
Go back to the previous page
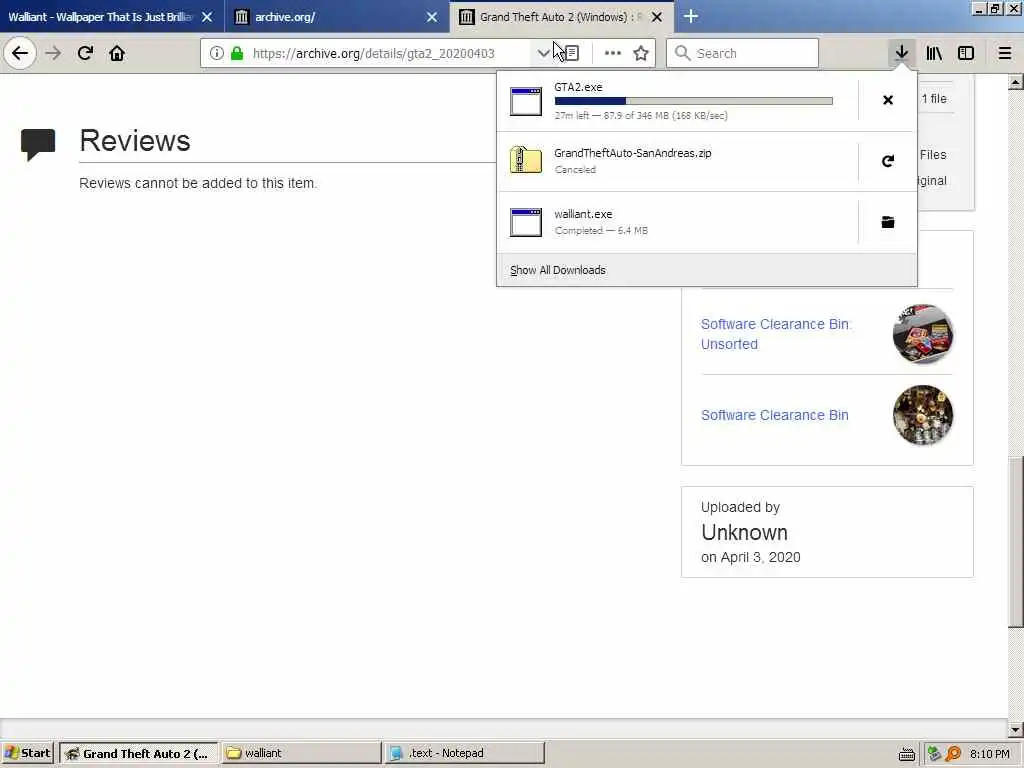pyautogui.click(x=20, y=53)
